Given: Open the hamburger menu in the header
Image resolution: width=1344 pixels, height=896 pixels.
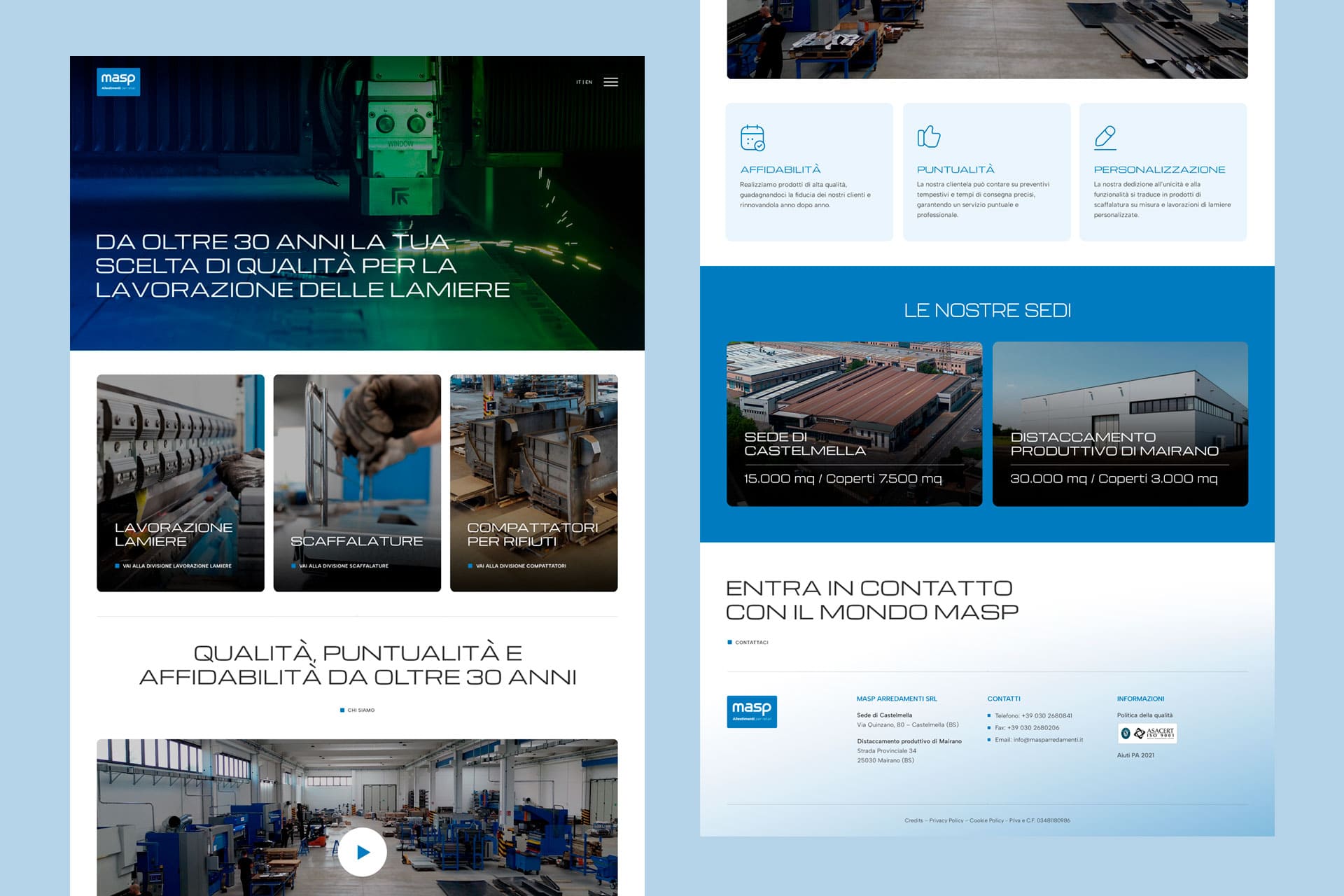Looking at the screenshot, I should (610, 82).
